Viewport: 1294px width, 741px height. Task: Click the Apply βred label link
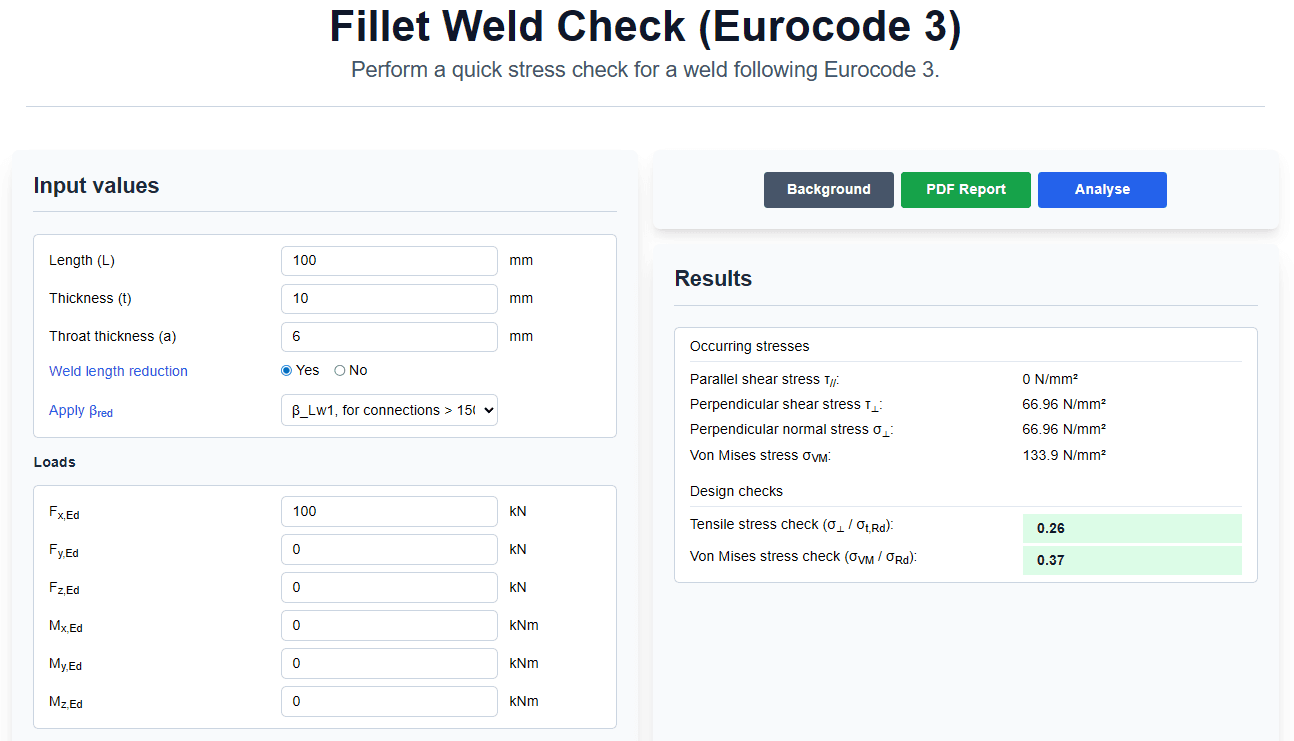click(80, 411)
